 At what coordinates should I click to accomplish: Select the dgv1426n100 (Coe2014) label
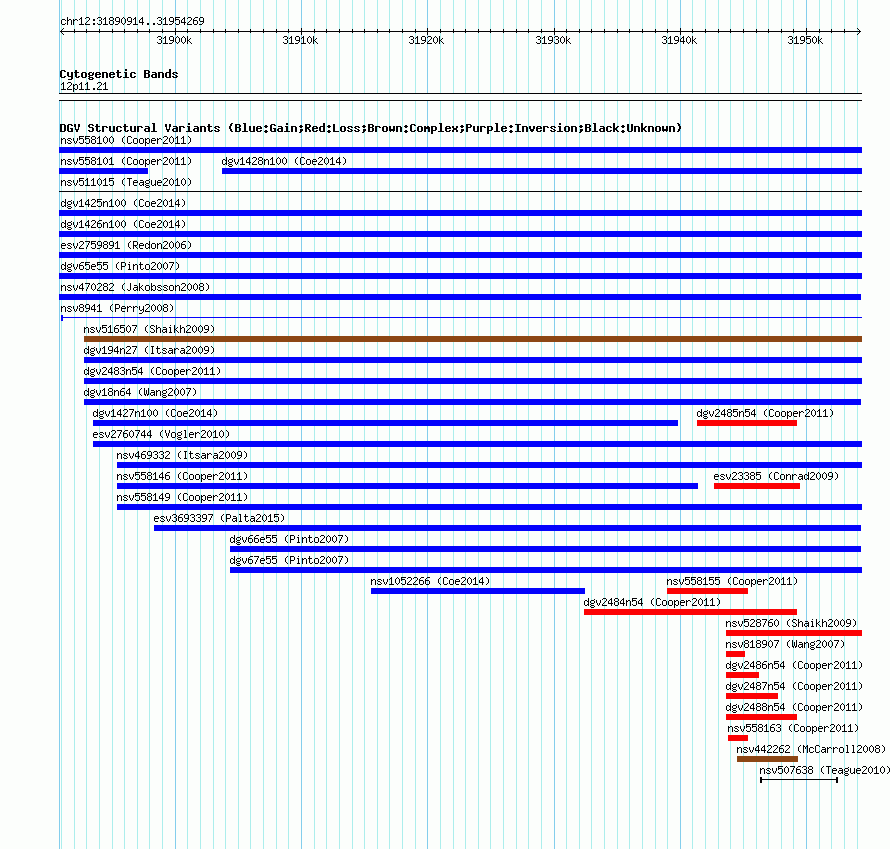(x=123, y=224)
